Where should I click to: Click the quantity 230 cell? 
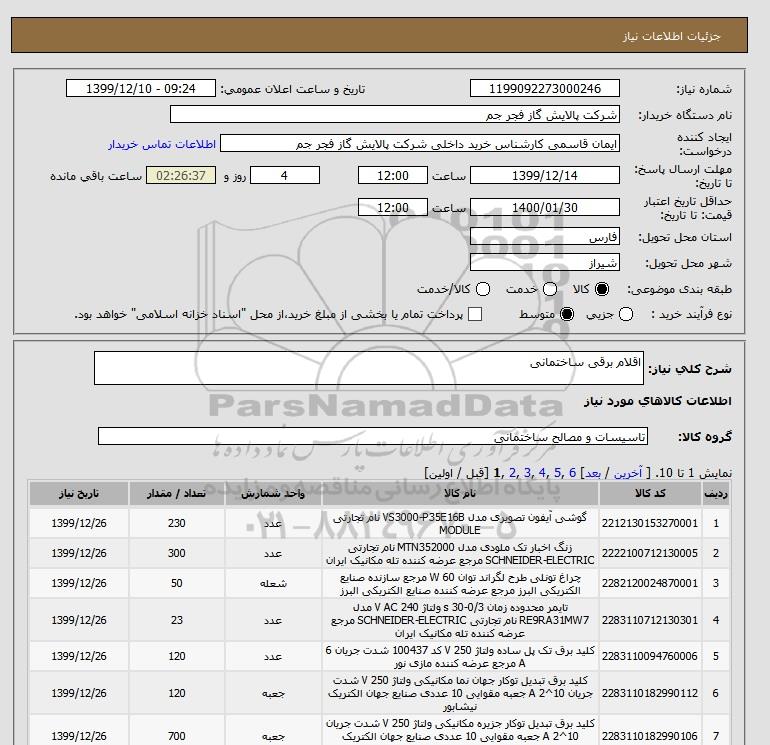click(177, 523)
